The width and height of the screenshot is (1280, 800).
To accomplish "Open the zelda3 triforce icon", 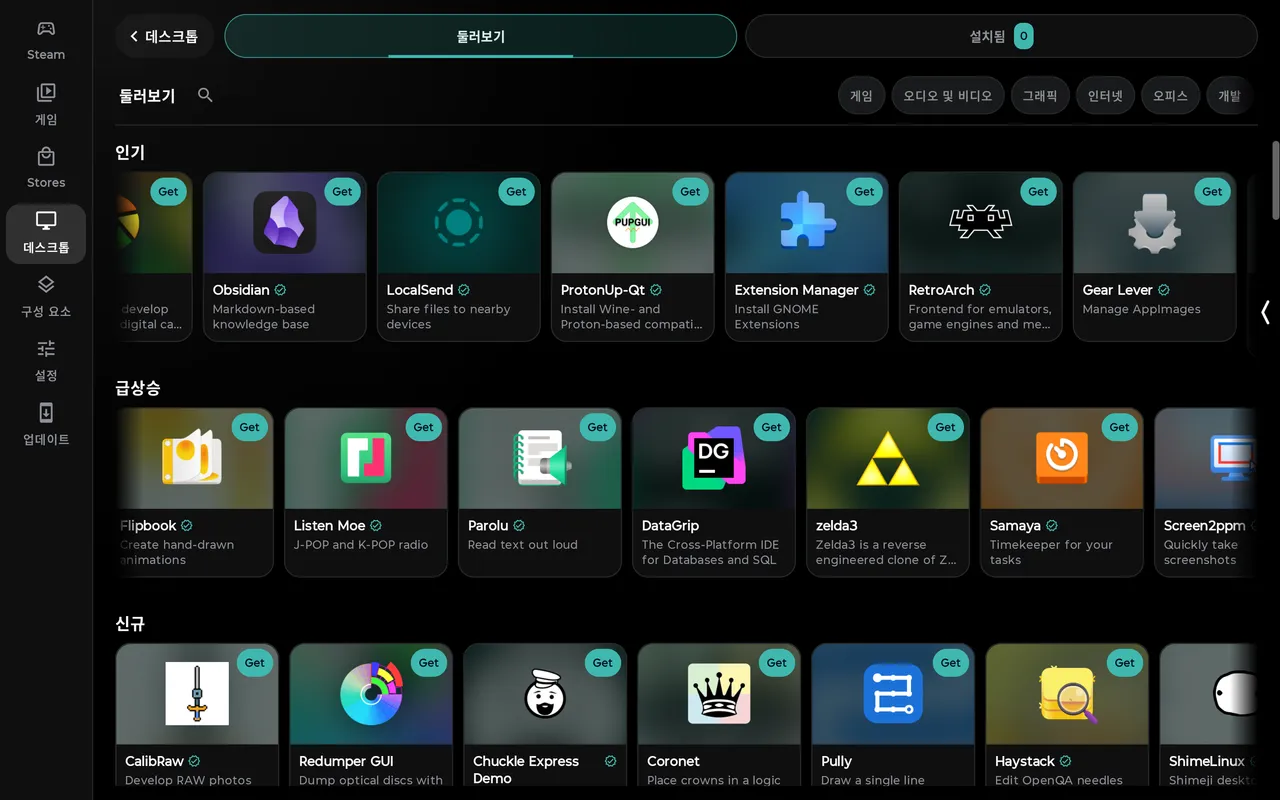I will coord(888,458).
